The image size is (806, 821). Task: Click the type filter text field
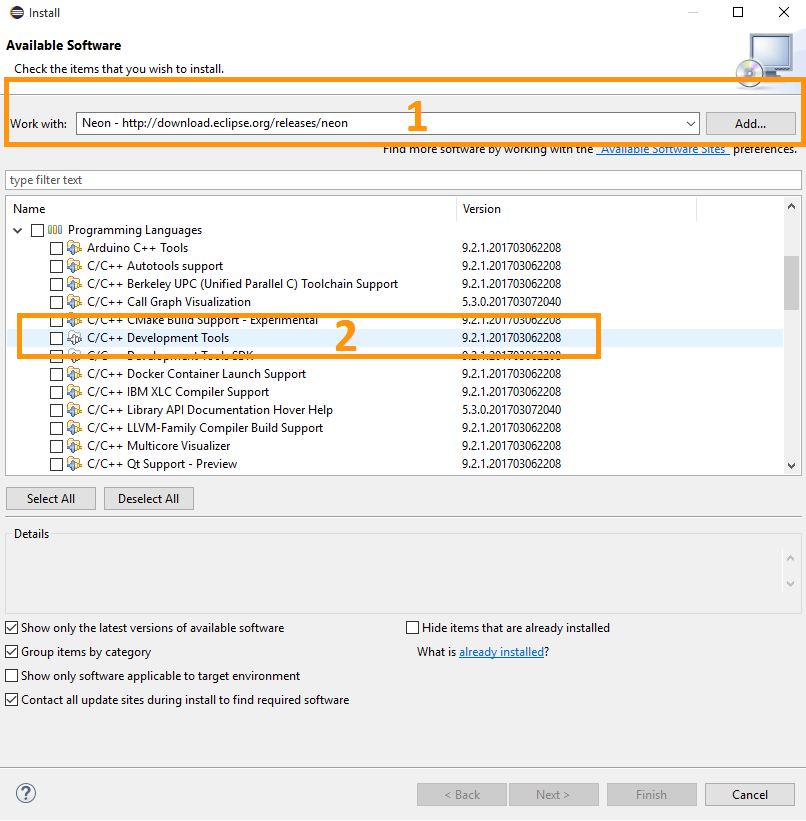[x=400, y=179]
